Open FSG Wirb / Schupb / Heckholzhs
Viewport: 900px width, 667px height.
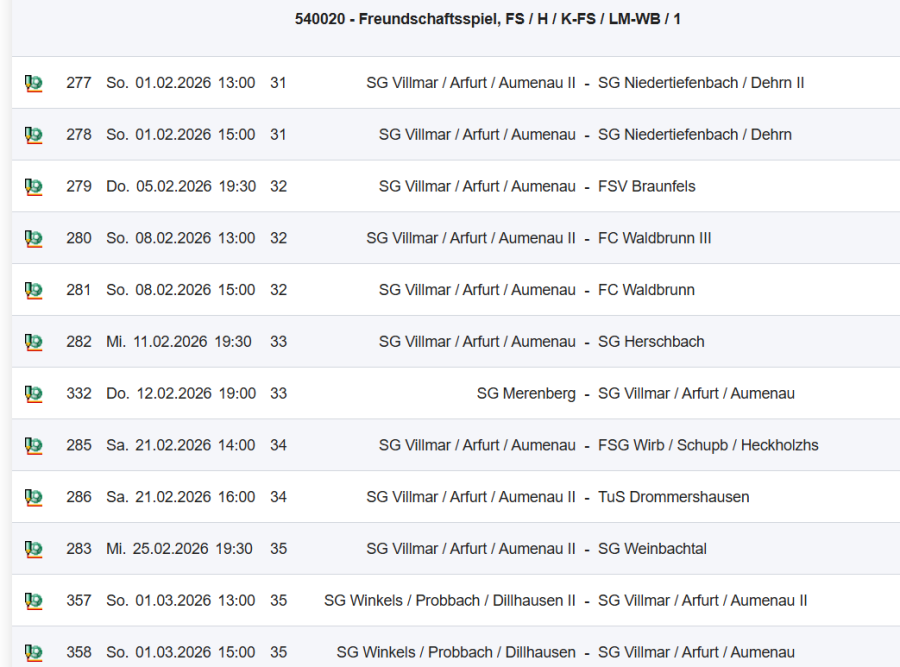click(x=708, y=446)
